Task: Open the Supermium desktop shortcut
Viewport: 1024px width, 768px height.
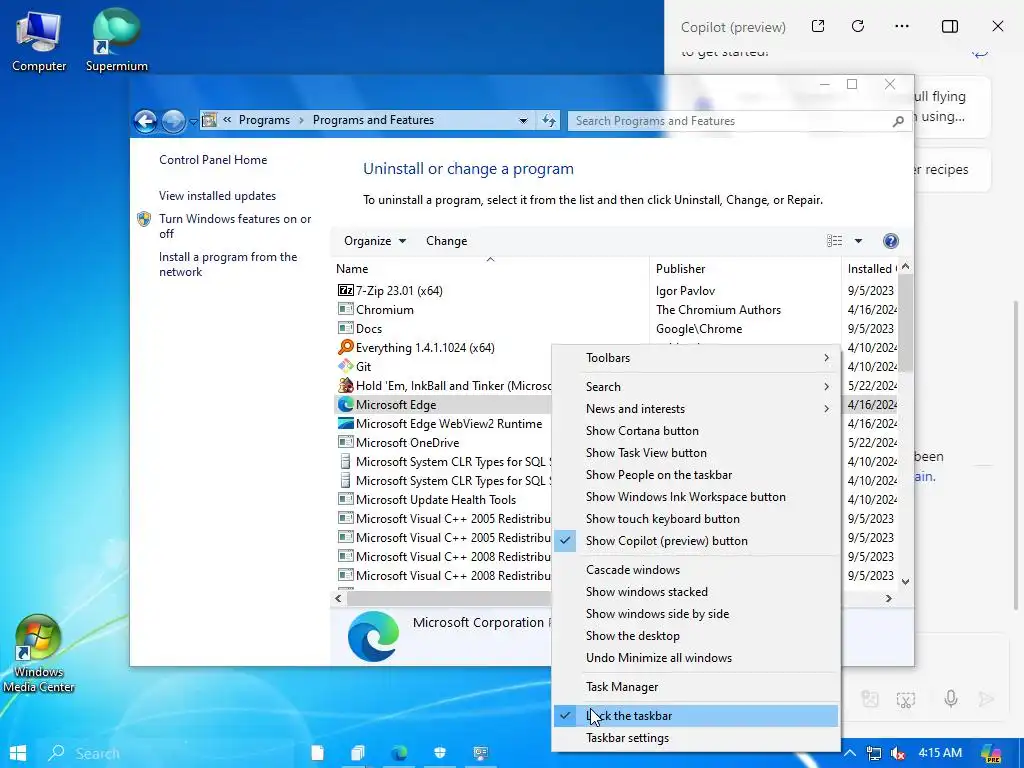Action: [116, 40]
